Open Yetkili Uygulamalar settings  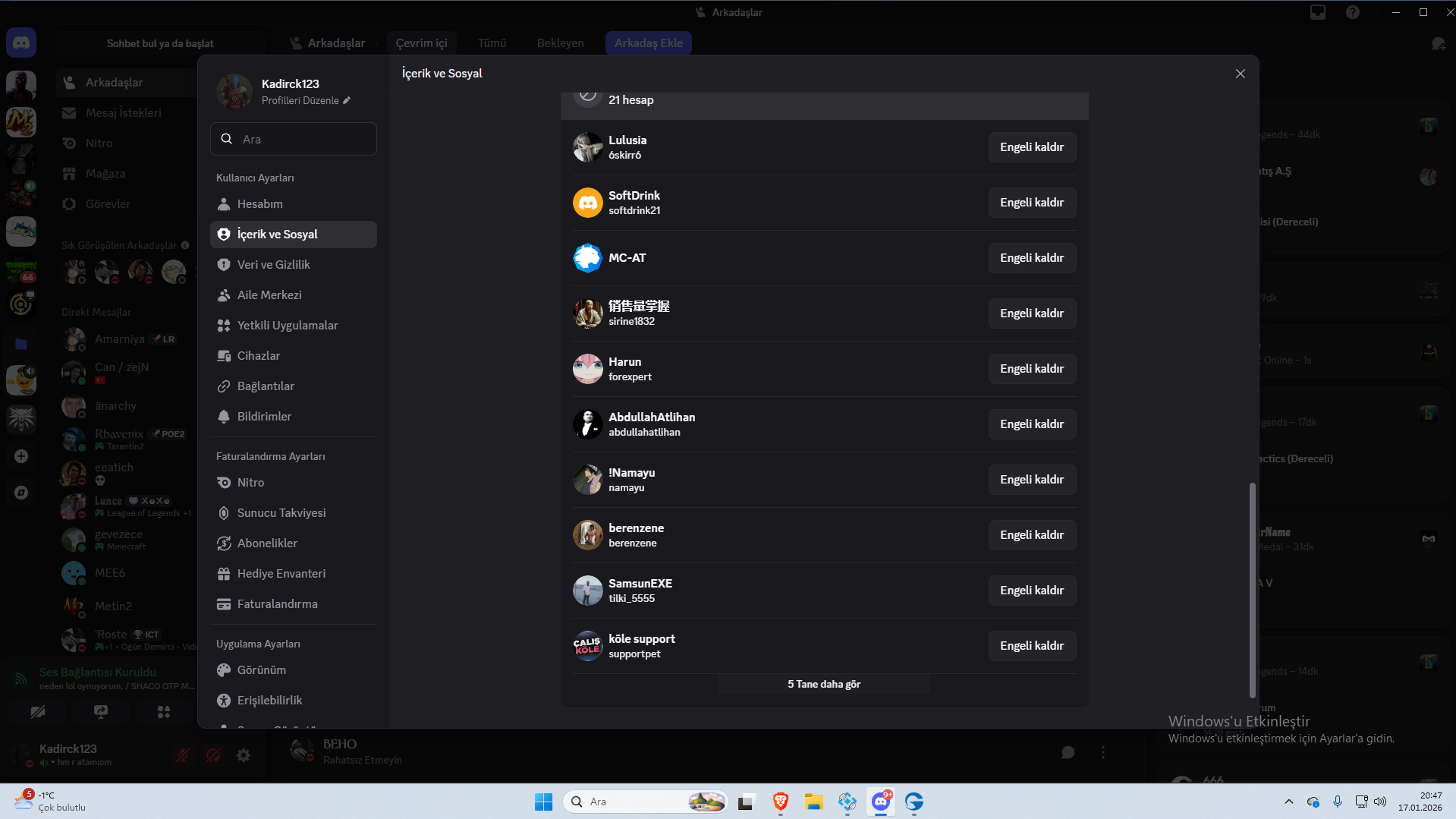click(293, 326)
